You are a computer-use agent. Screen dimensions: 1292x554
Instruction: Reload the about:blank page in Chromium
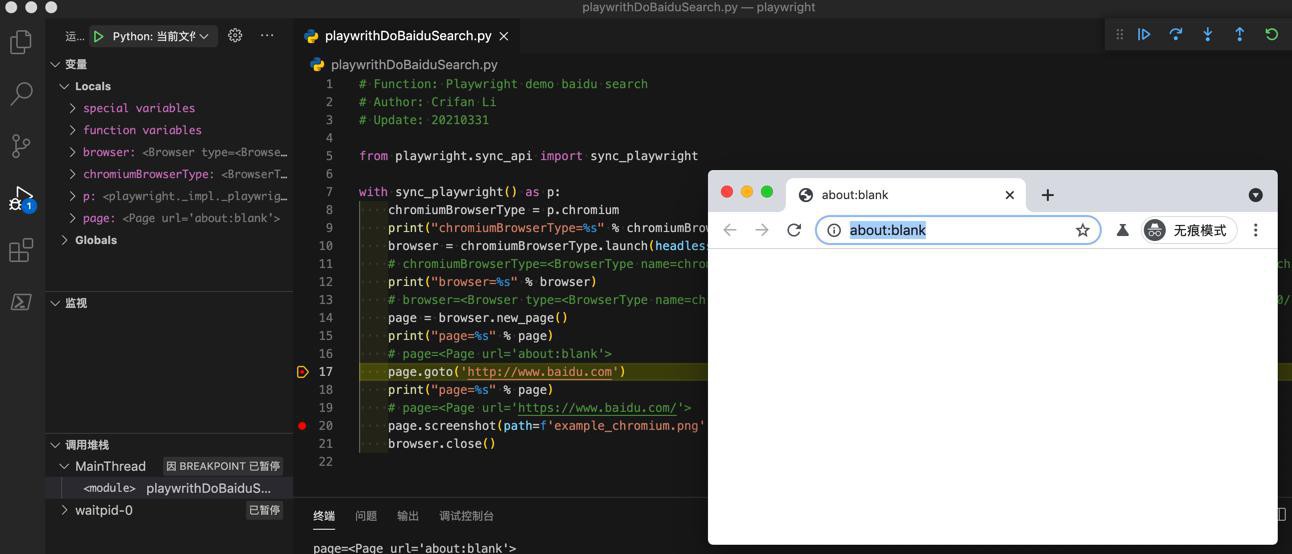click(794, 230)
